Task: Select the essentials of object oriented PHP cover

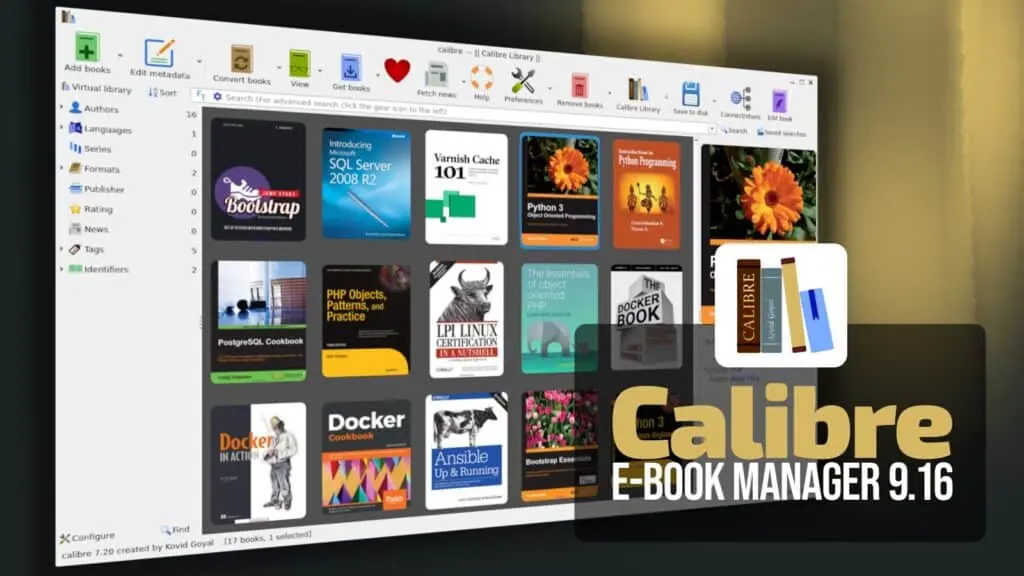Action: pyautogui.click(x=560, y=318)
